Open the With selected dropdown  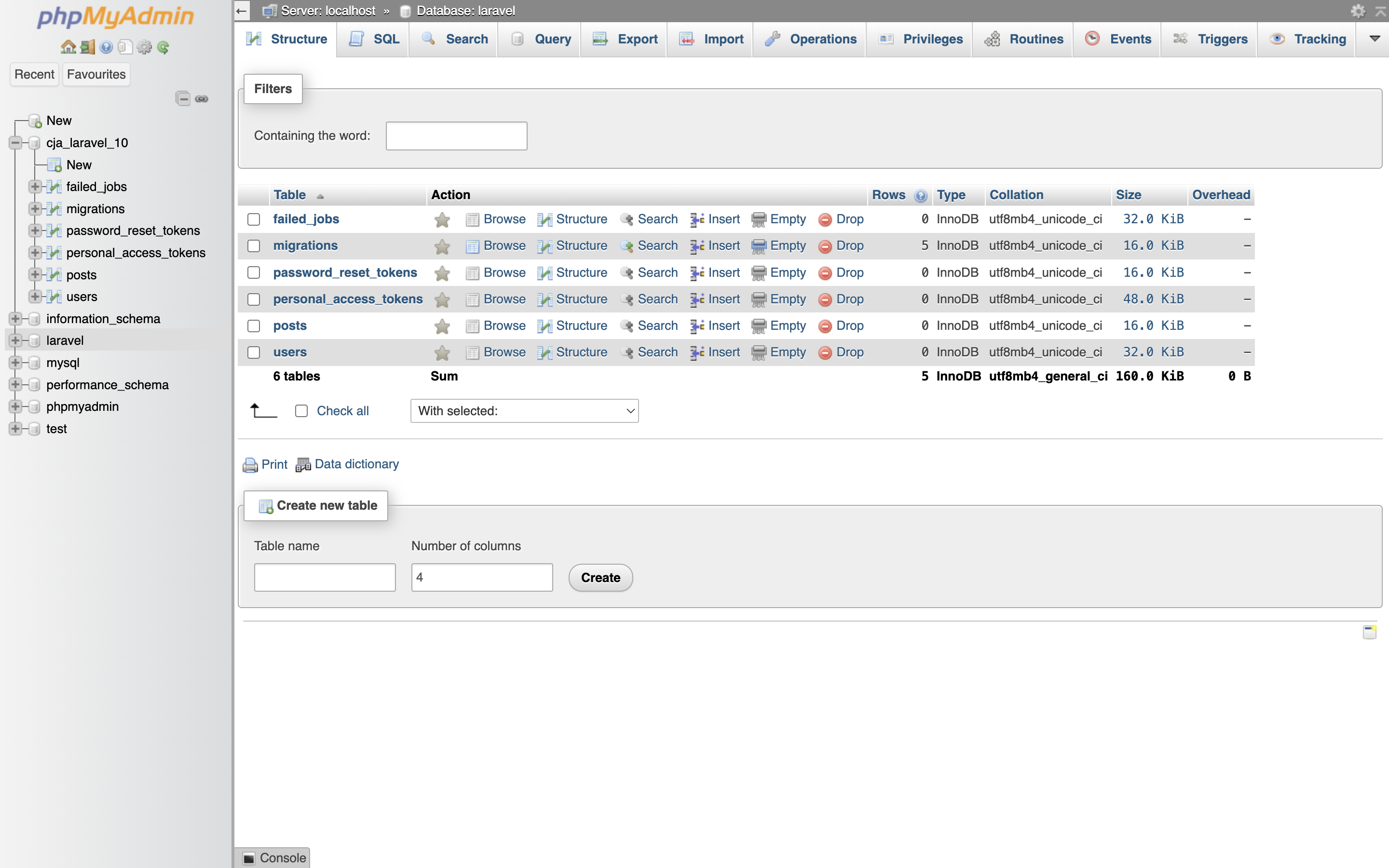point(525,411)
